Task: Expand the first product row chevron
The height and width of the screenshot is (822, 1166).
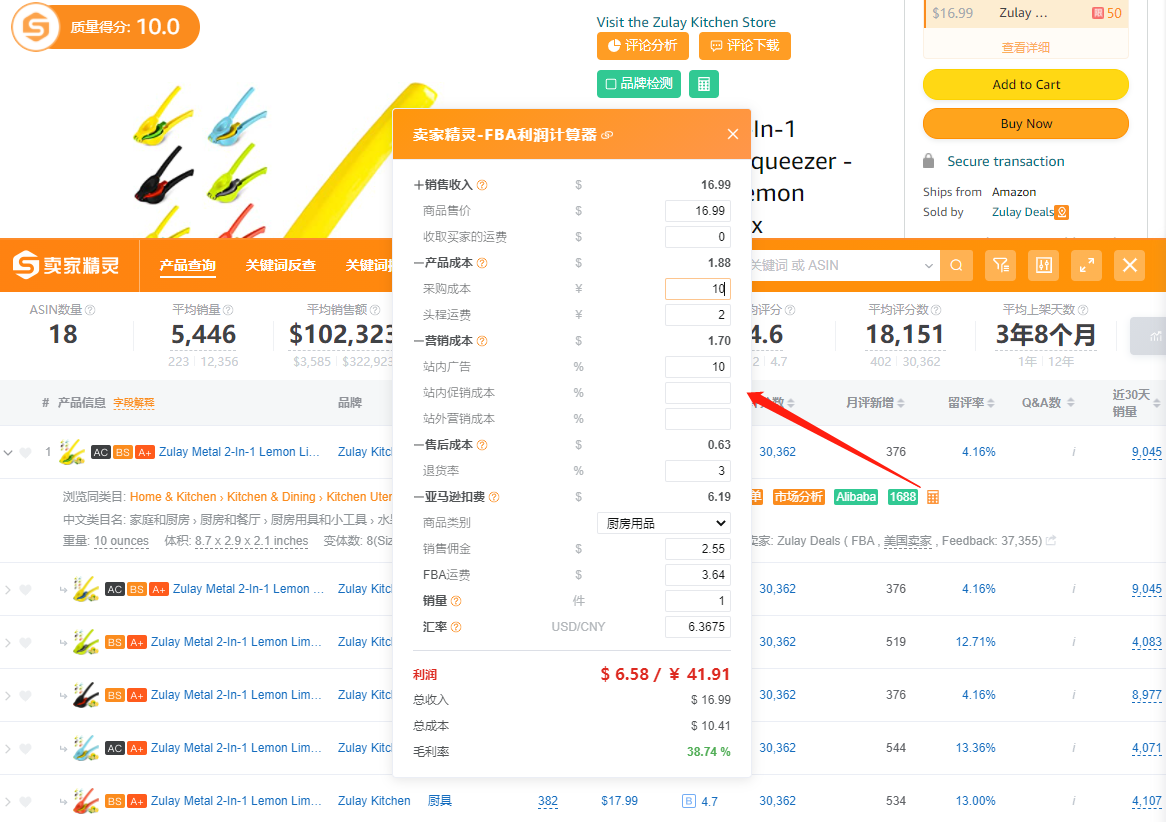Action: point(8,452)
